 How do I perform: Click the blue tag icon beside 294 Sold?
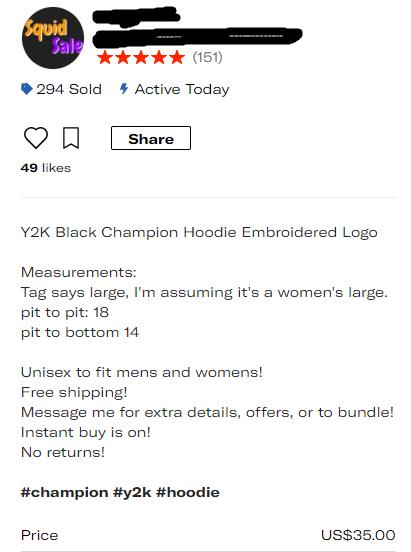click(x=27, y=89)
